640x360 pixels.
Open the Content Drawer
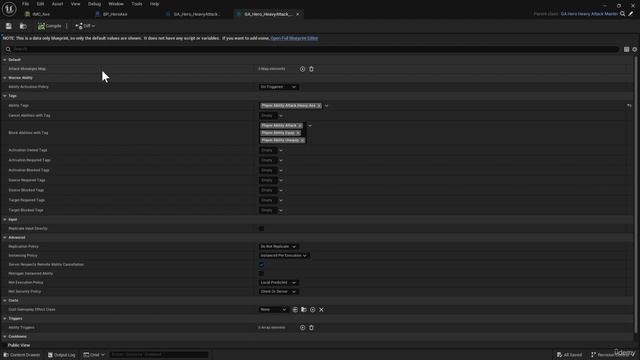pos(22,355)
